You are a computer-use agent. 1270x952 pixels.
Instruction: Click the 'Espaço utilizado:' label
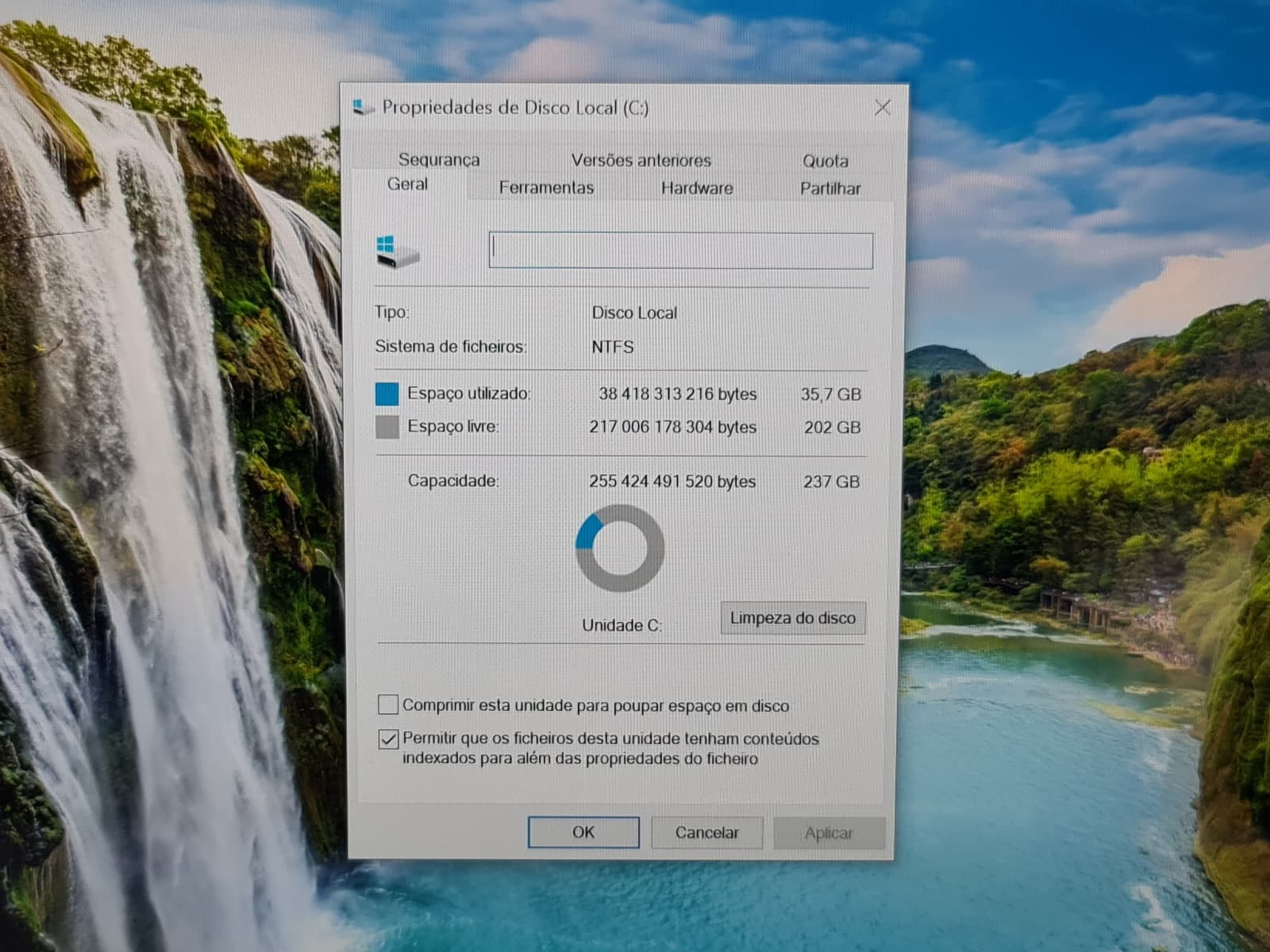[469, 393]
